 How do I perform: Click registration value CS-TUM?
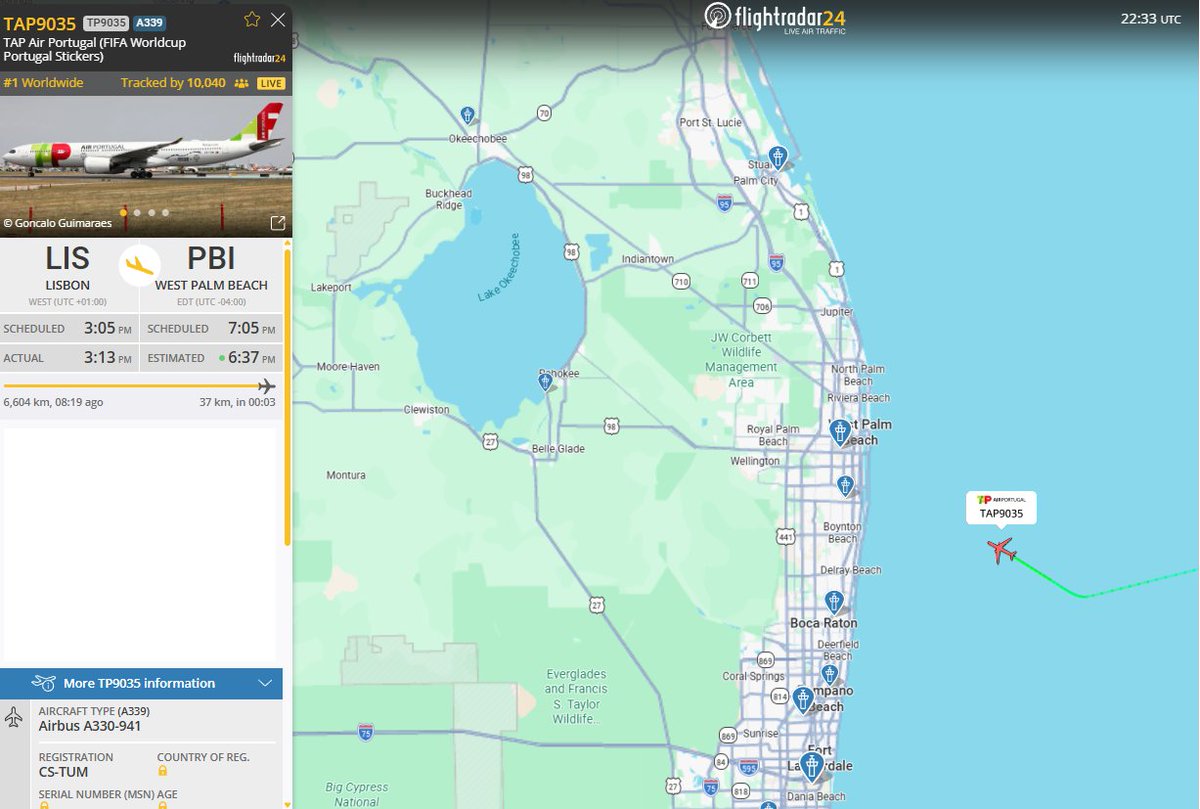[x=63, y=772]
